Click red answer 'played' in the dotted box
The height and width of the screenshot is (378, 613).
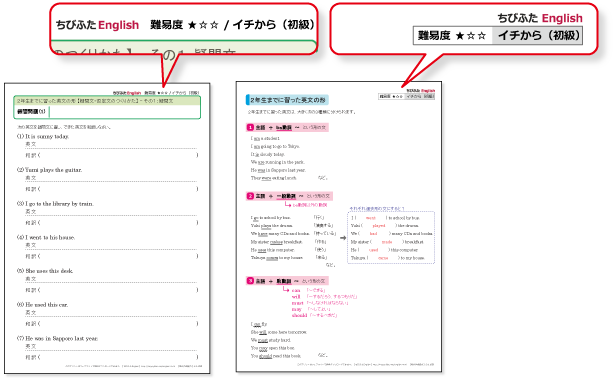(378, 226)
